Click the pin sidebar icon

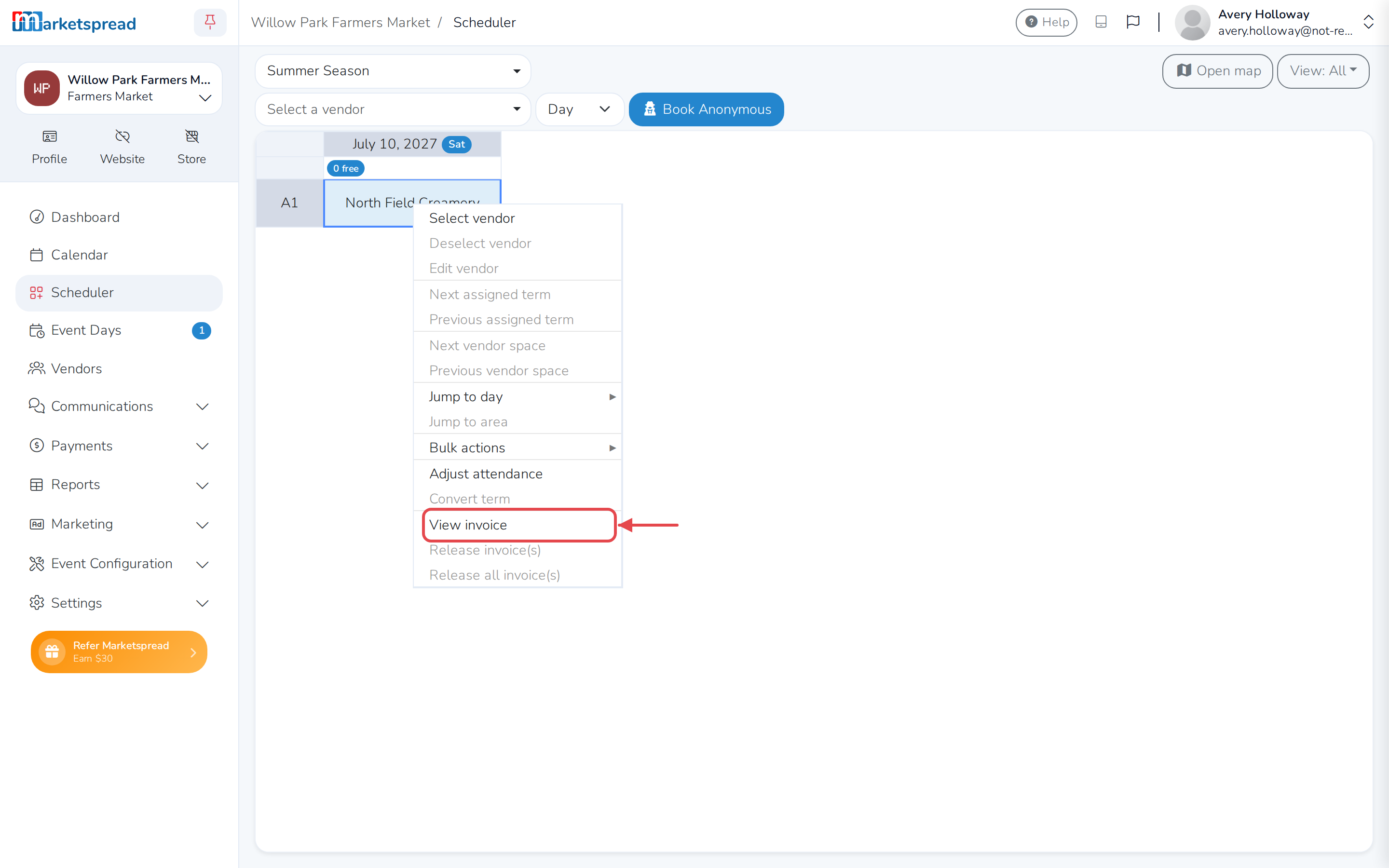pyautogui.click(x=210, y=22)
